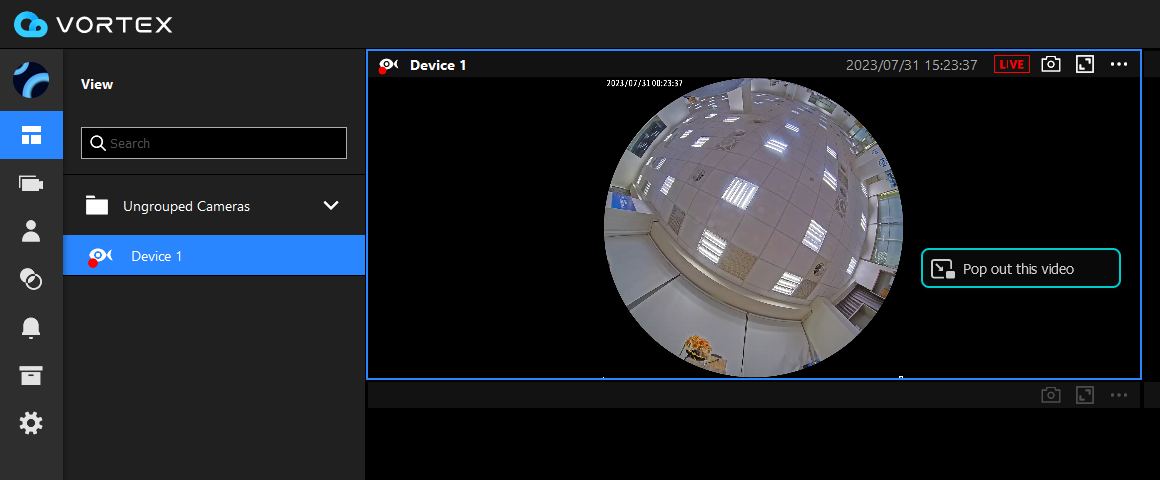
Task: Click the VORTEX logo
Action: tap(94, 24)
